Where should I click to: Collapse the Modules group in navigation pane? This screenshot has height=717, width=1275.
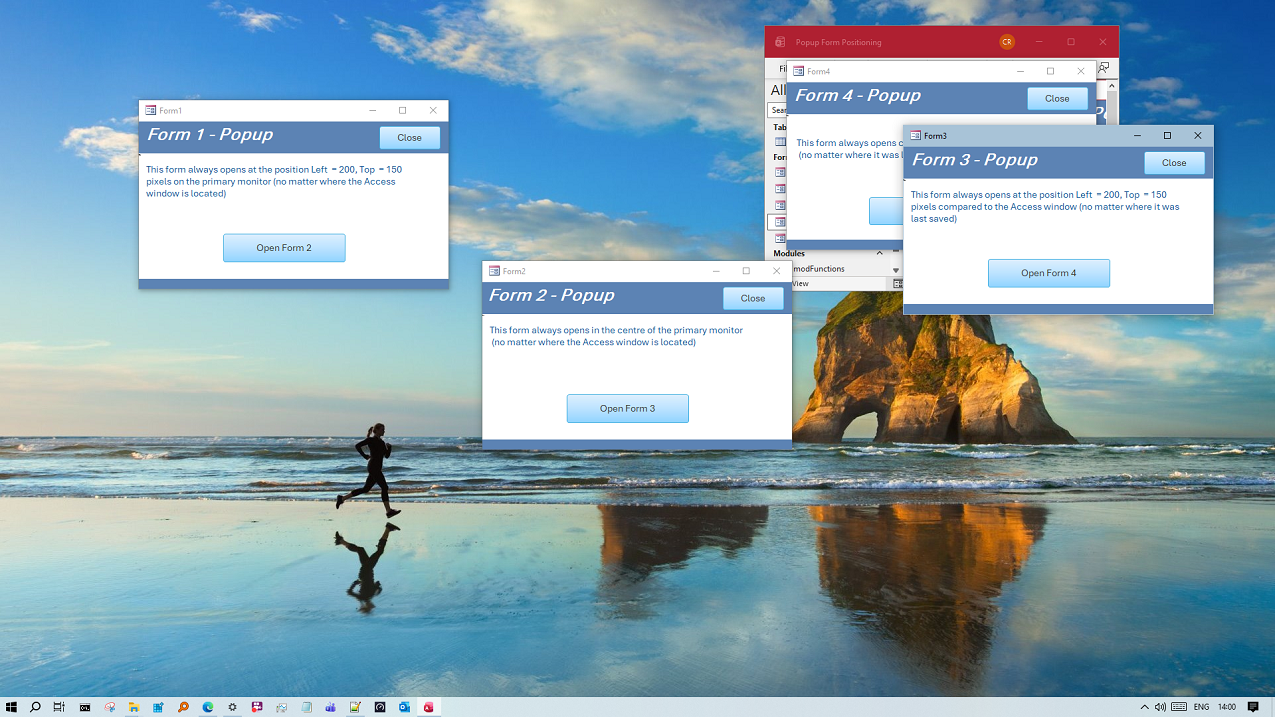tap(880, 253)
